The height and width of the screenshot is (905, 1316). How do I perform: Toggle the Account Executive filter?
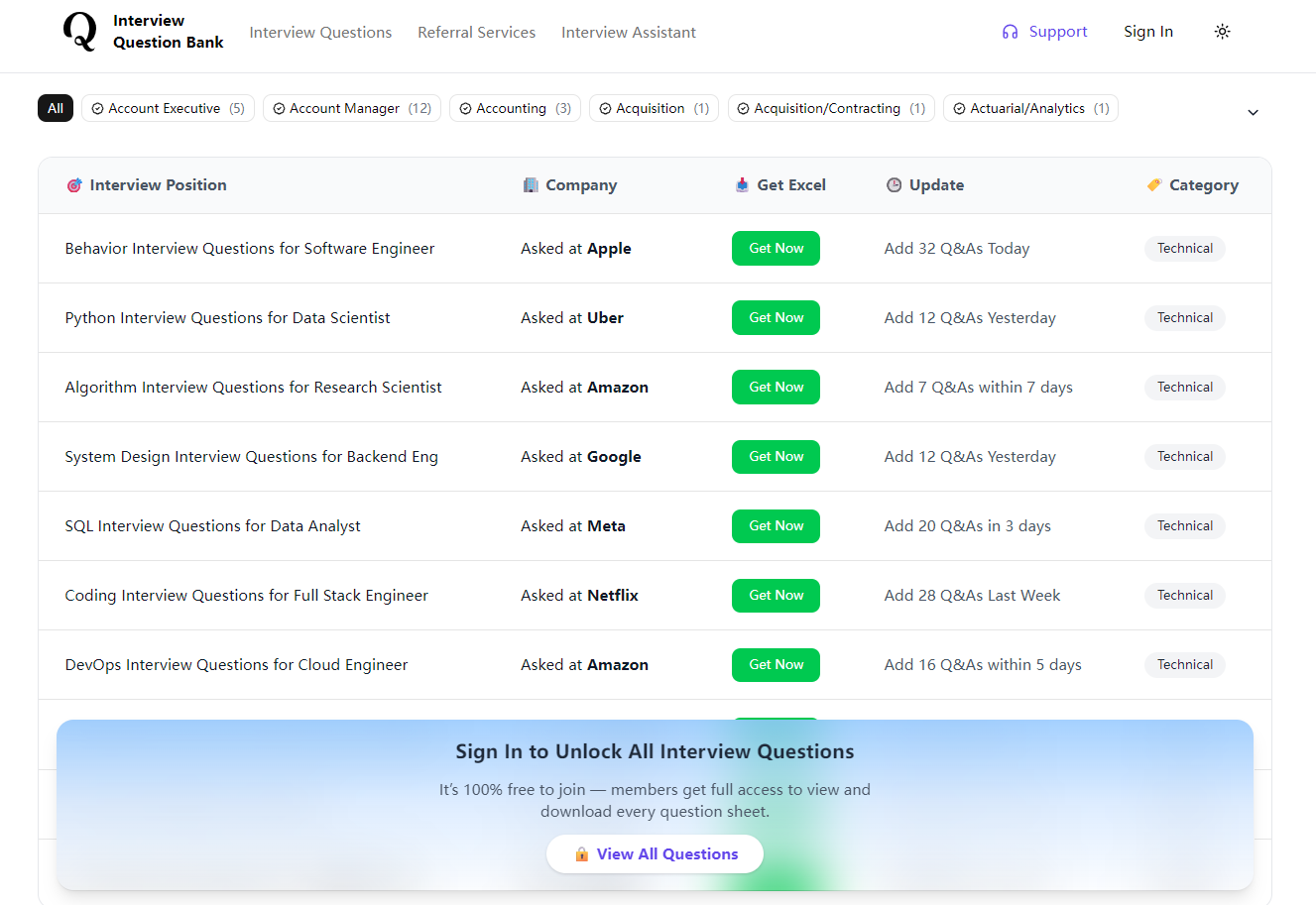point(167,108)
